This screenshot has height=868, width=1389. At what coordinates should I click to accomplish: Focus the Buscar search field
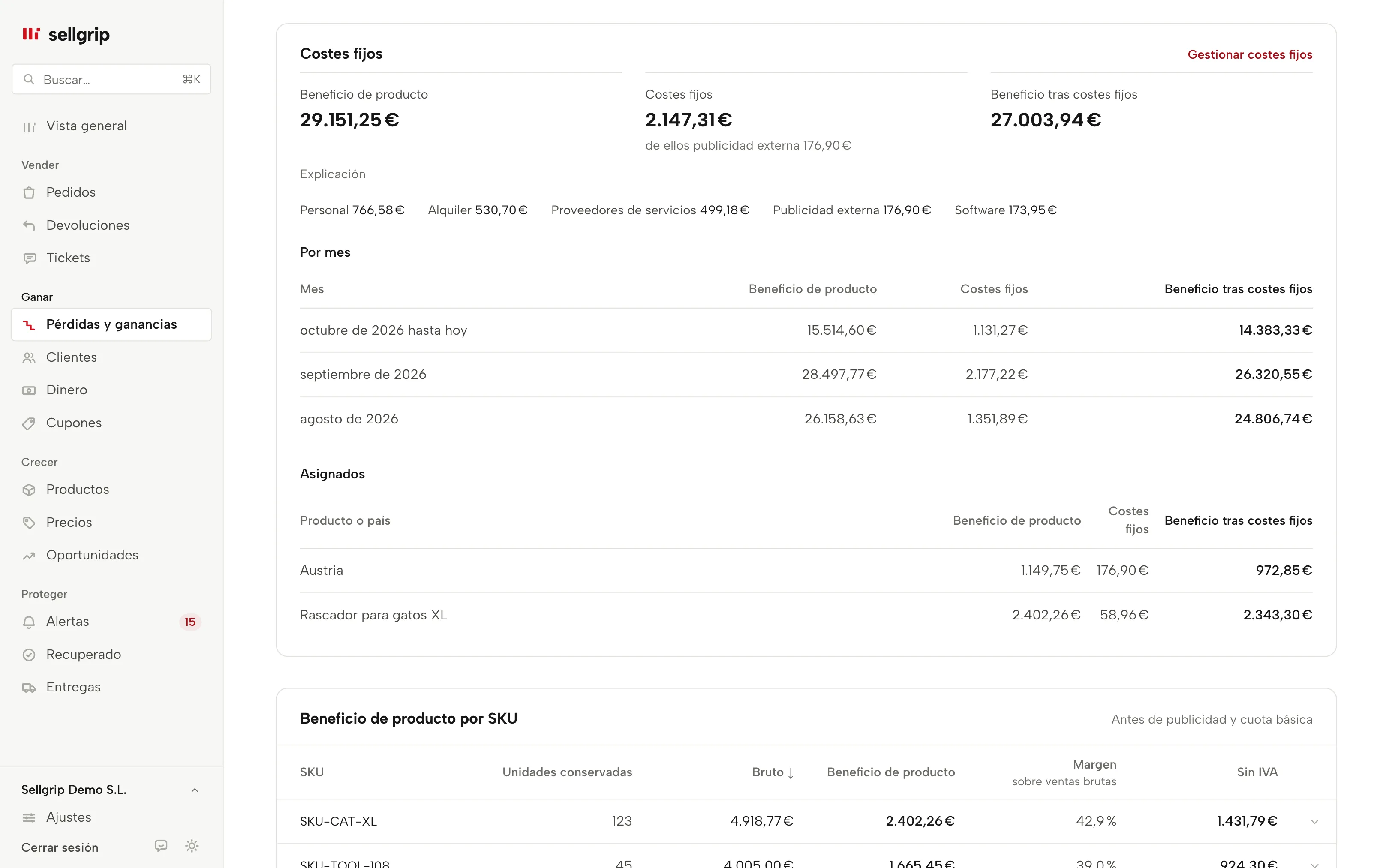[111, 79]
